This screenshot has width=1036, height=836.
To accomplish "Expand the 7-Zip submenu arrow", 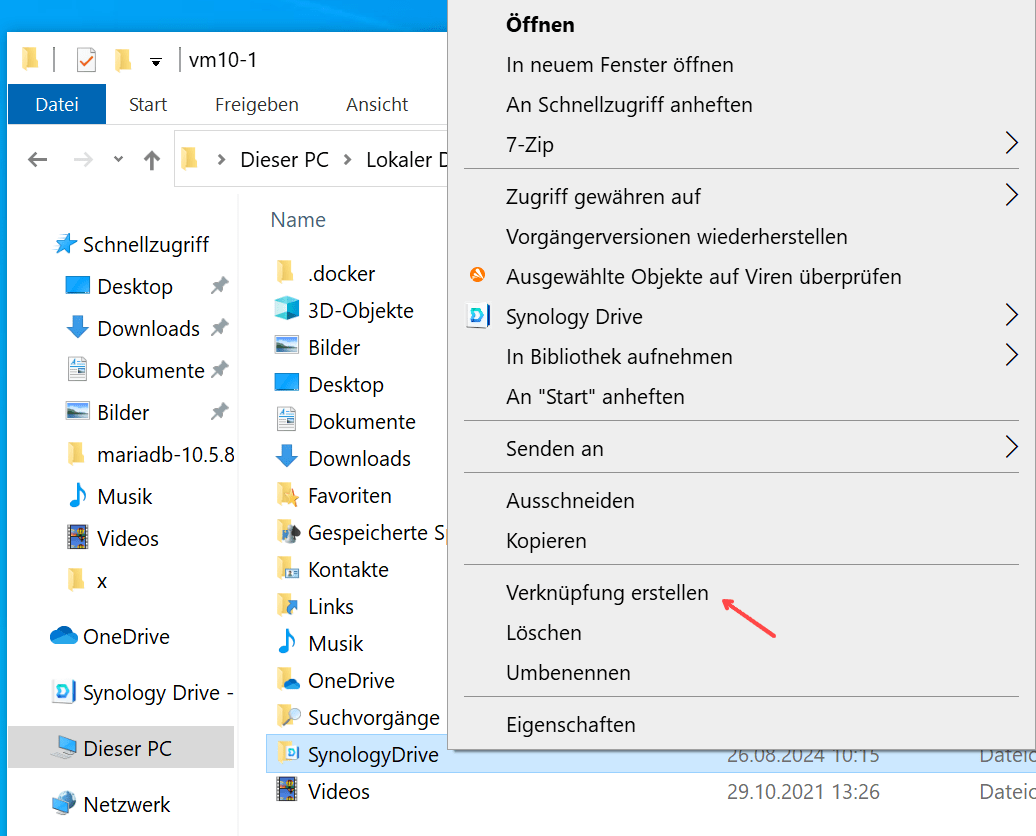I will [x=1011, y=145].
